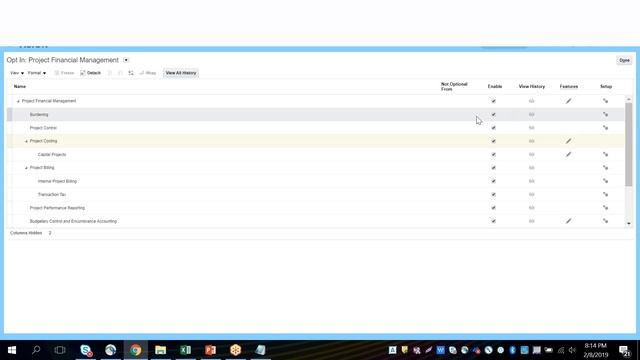
Task: Open Setup for Project Performance Reporting
Action: point(605,208)
